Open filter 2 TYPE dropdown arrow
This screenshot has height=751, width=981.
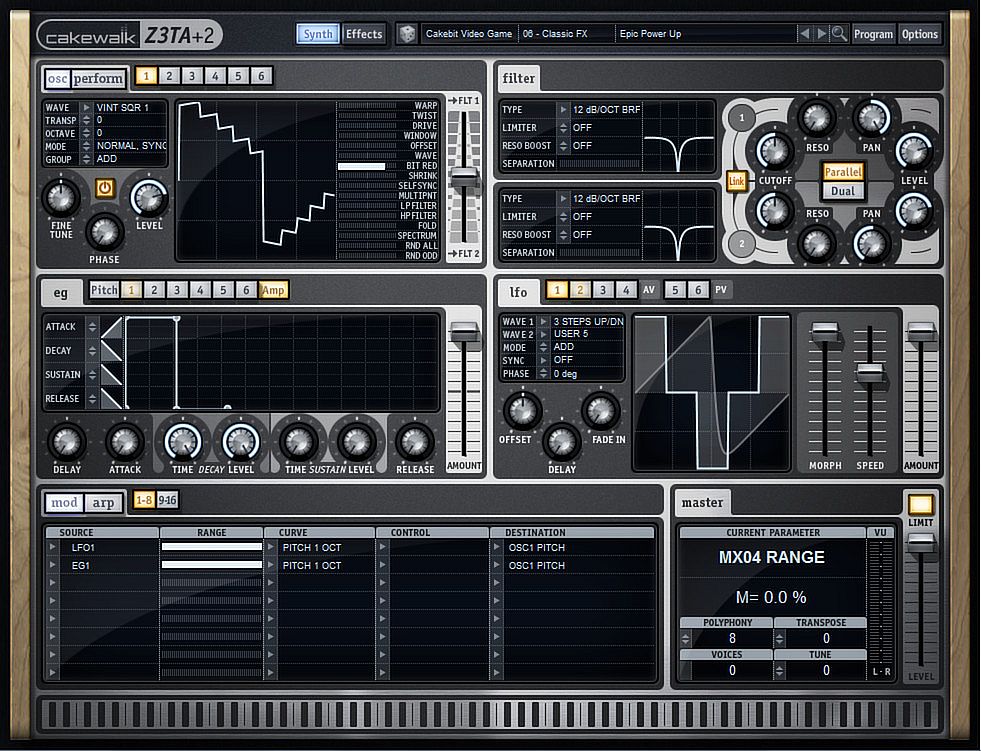563,198
